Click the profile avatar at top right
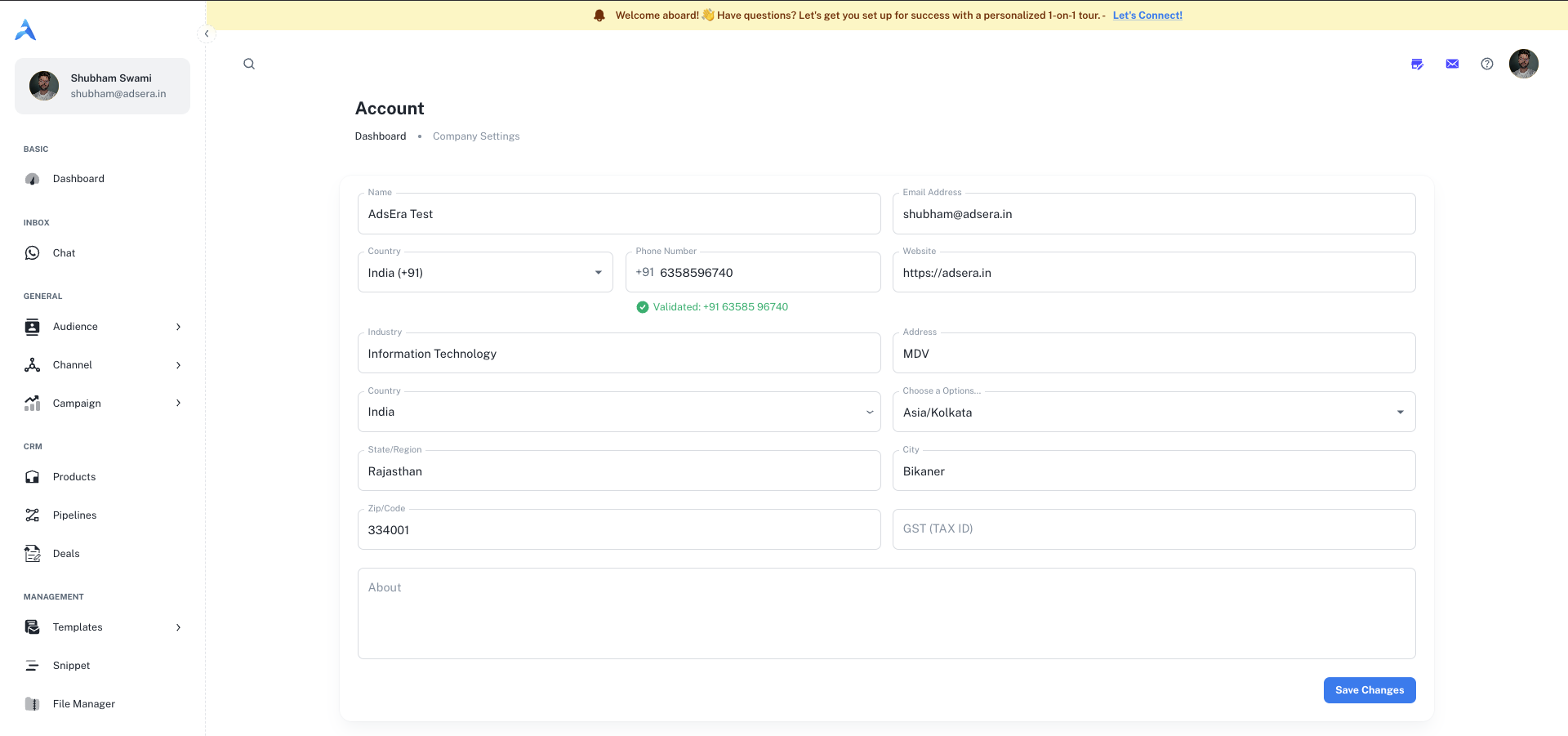Viewport: 1568px width, 736px height. click(1523, 64)
